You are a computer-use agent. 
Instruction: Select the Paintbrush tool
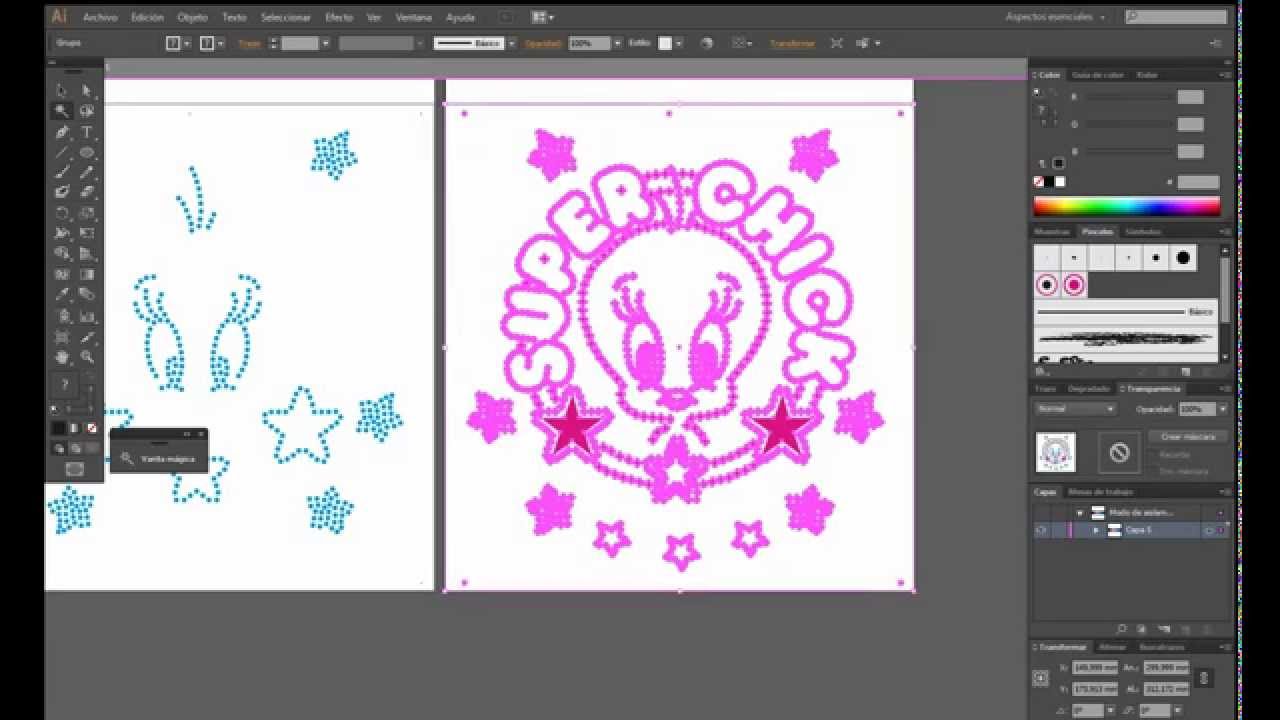(62, 172)
